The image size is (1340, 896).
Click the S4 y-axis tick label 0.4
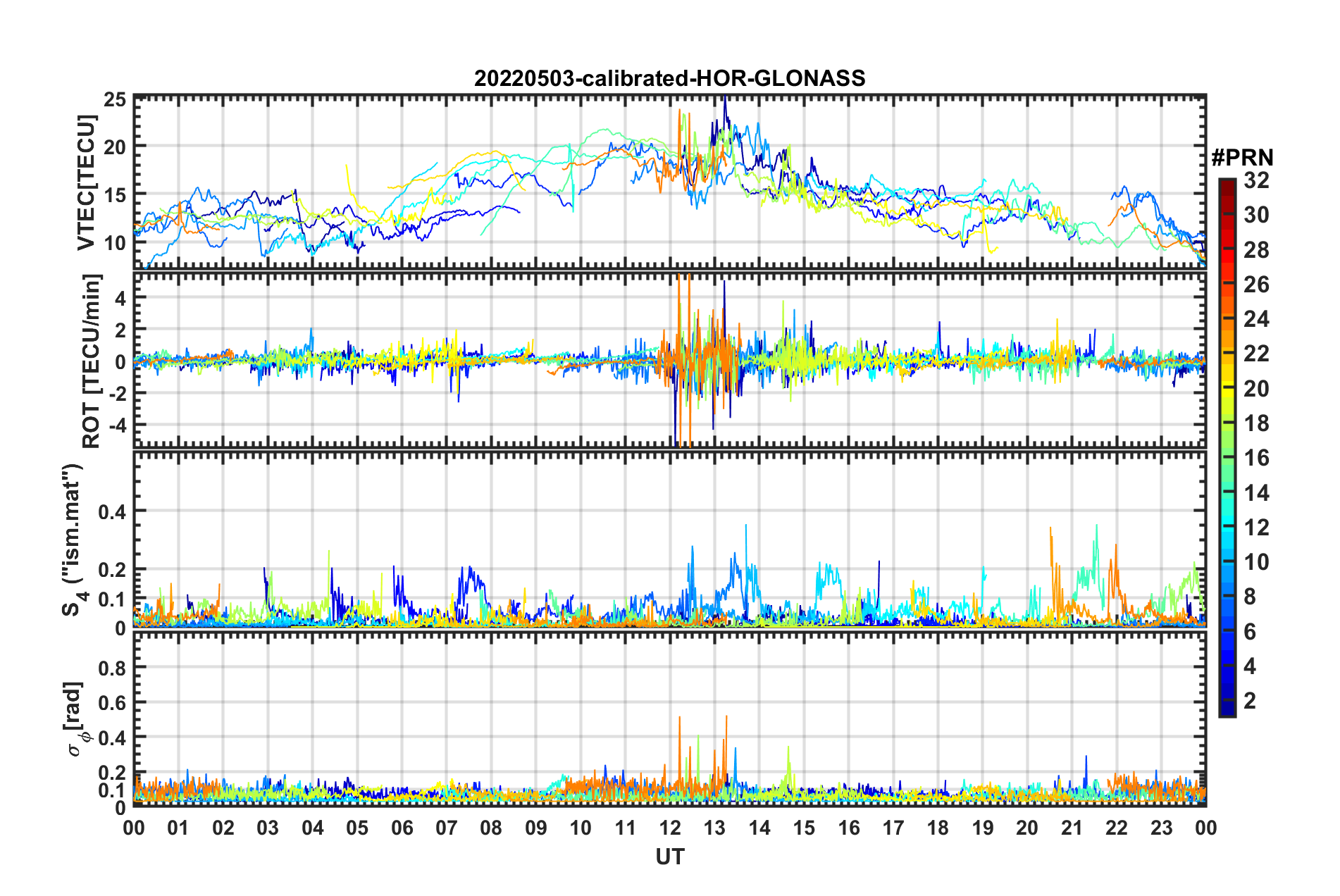point(112,511)
